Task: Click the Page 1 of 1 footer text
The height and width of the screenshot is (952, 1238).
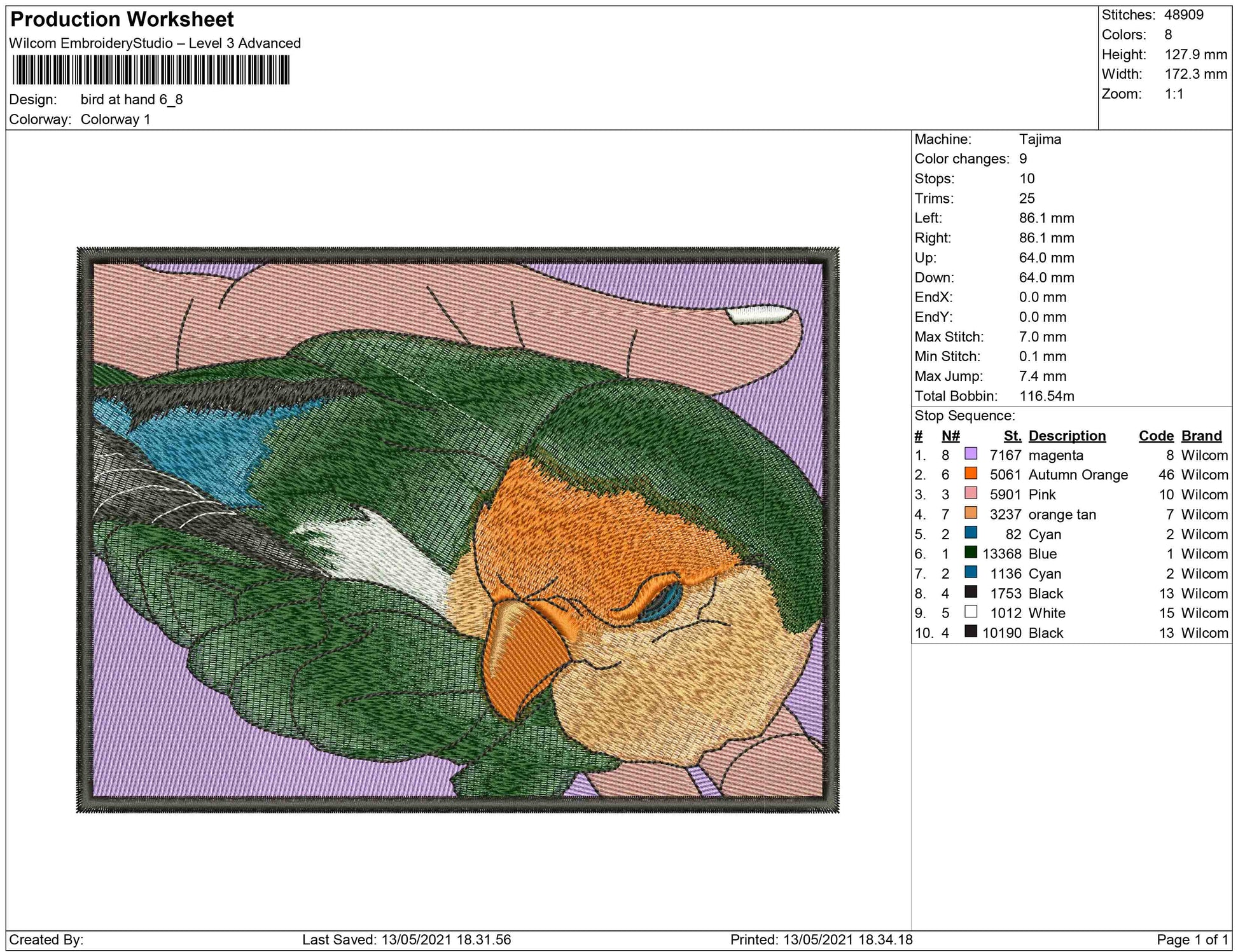Action: pyautogui.click(x=1192, y=939)
